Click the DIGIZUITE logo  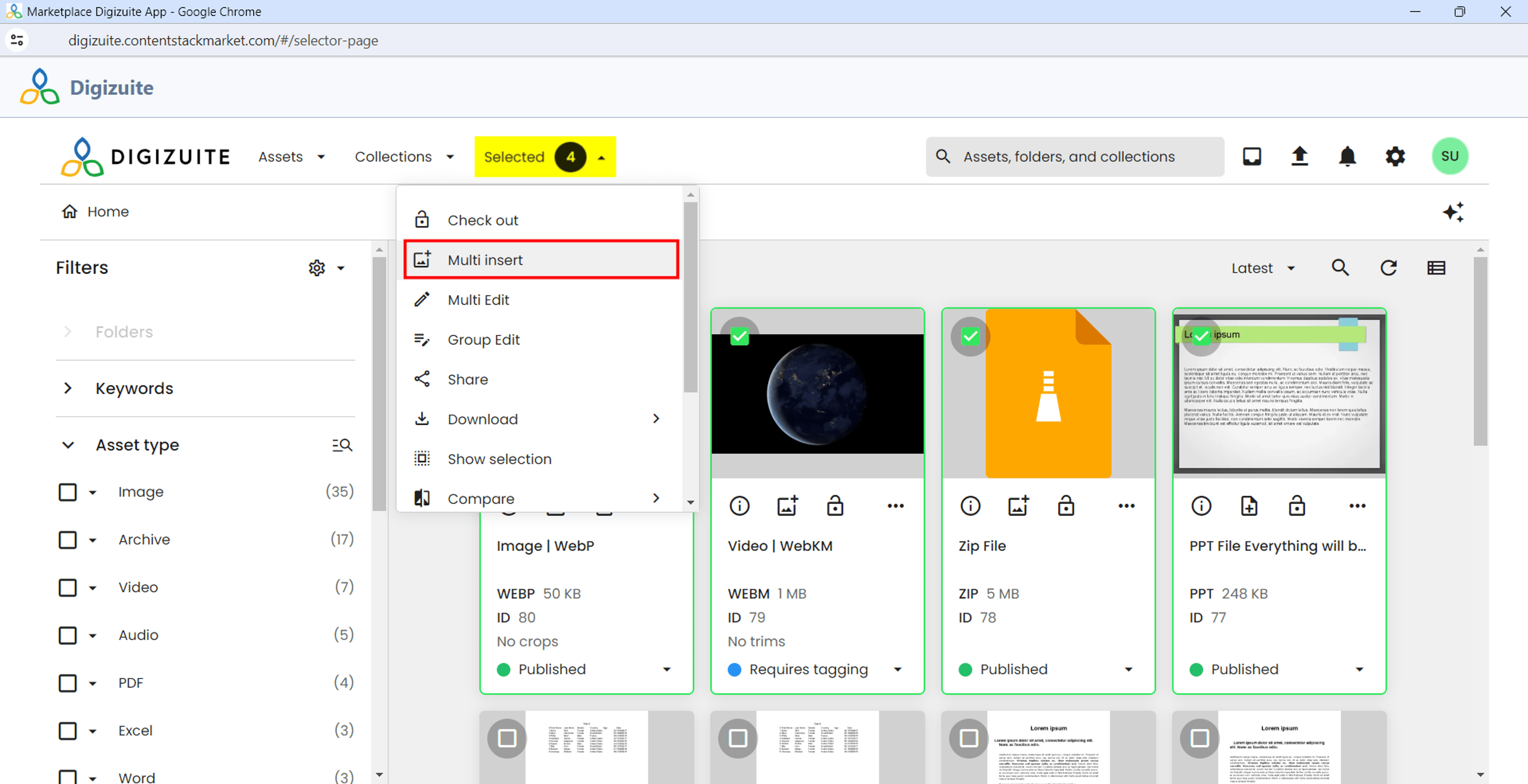click(145, 157)
